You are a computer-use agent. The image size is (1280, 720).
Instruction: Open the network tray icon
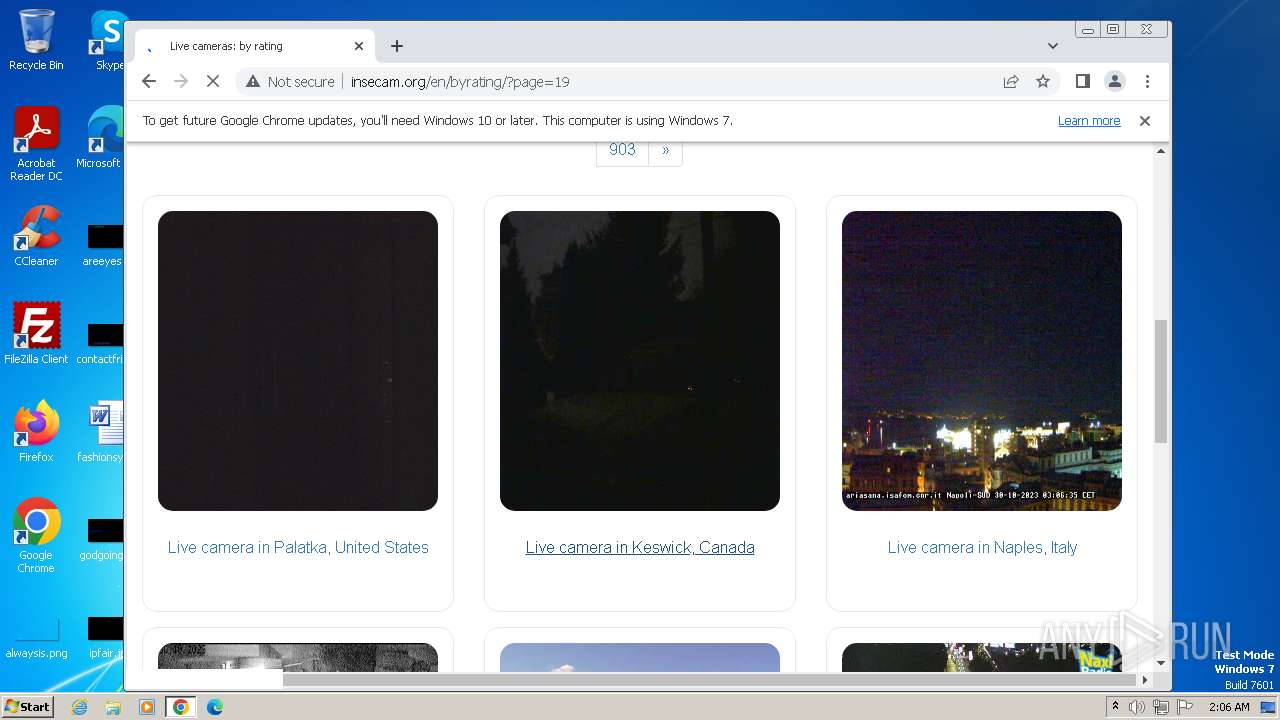[1160, 707]
